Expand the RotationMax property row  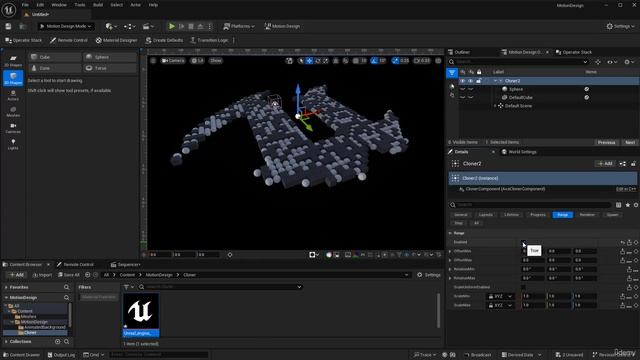click(450, 278)
